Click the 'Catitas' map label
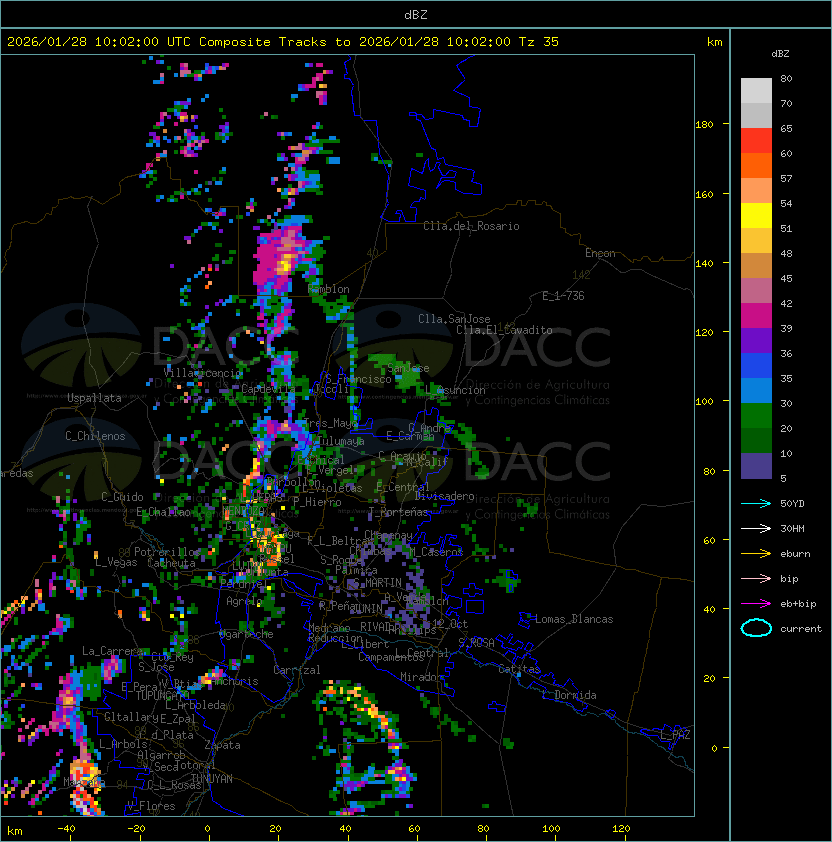This screenshot has height=842, width=832. pyautogui.click(x=519, y=669)
